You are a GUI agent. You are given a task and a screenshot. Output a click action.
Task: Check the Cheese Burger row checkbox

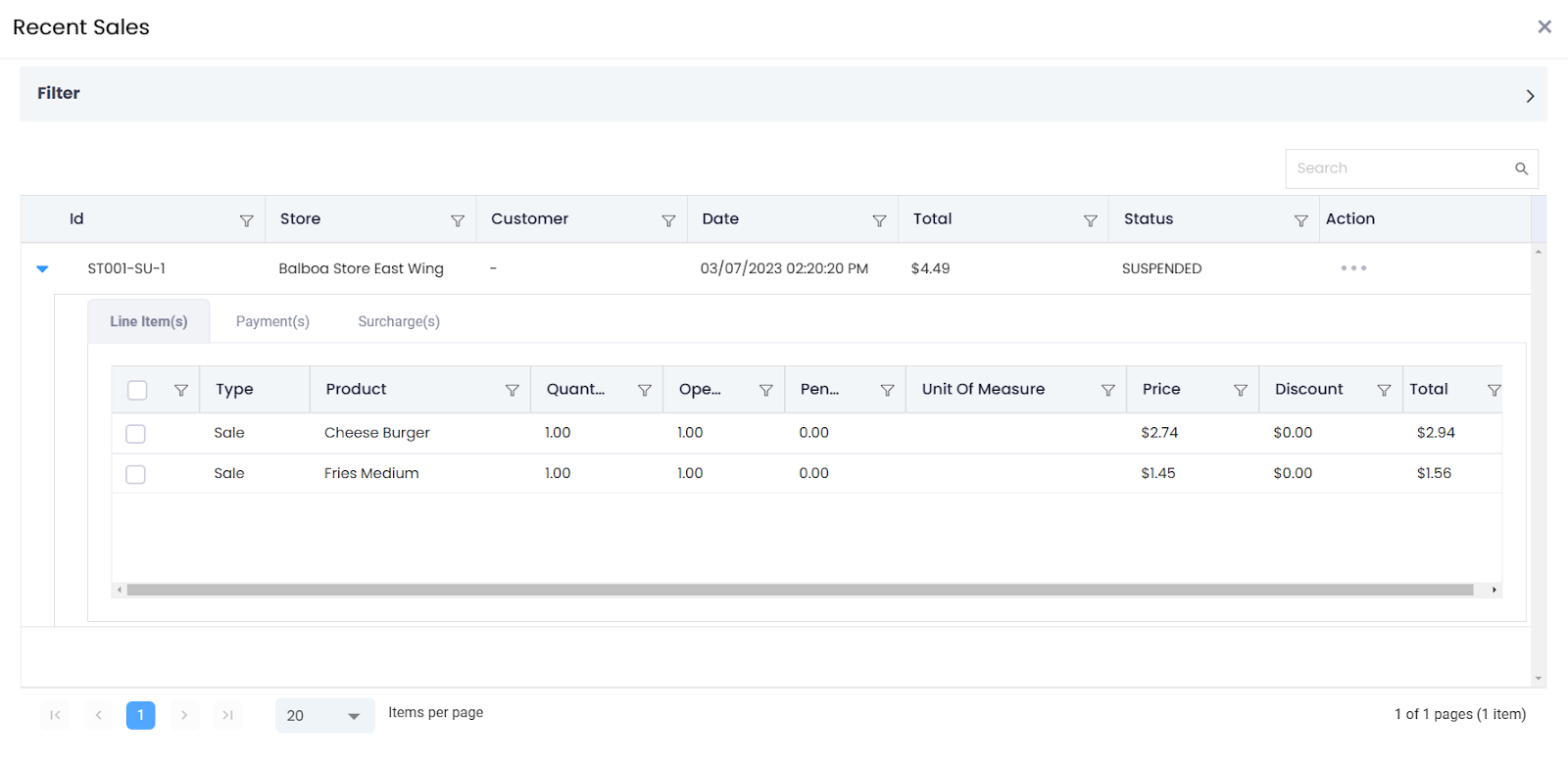click(x=136, y=434)
